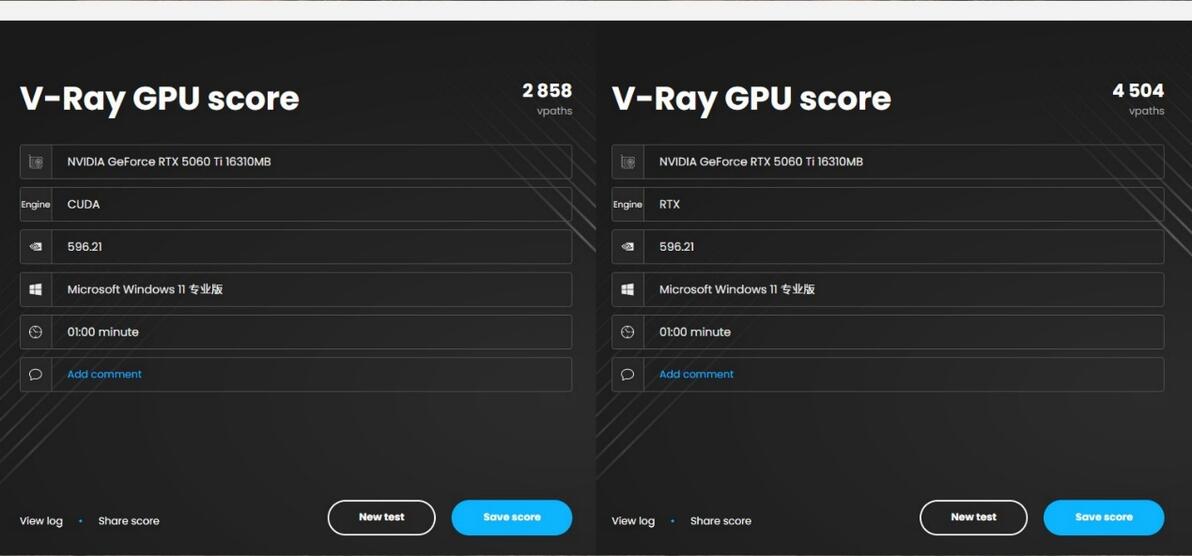Click NVIDIA driver icon in CUDA panel
The image size is (1192, 556).
[x=36, y=247]
